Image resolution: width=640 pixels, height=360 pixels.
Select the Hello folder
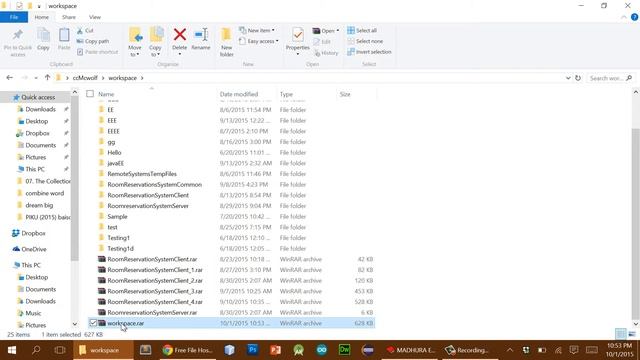tap(114, 152)
